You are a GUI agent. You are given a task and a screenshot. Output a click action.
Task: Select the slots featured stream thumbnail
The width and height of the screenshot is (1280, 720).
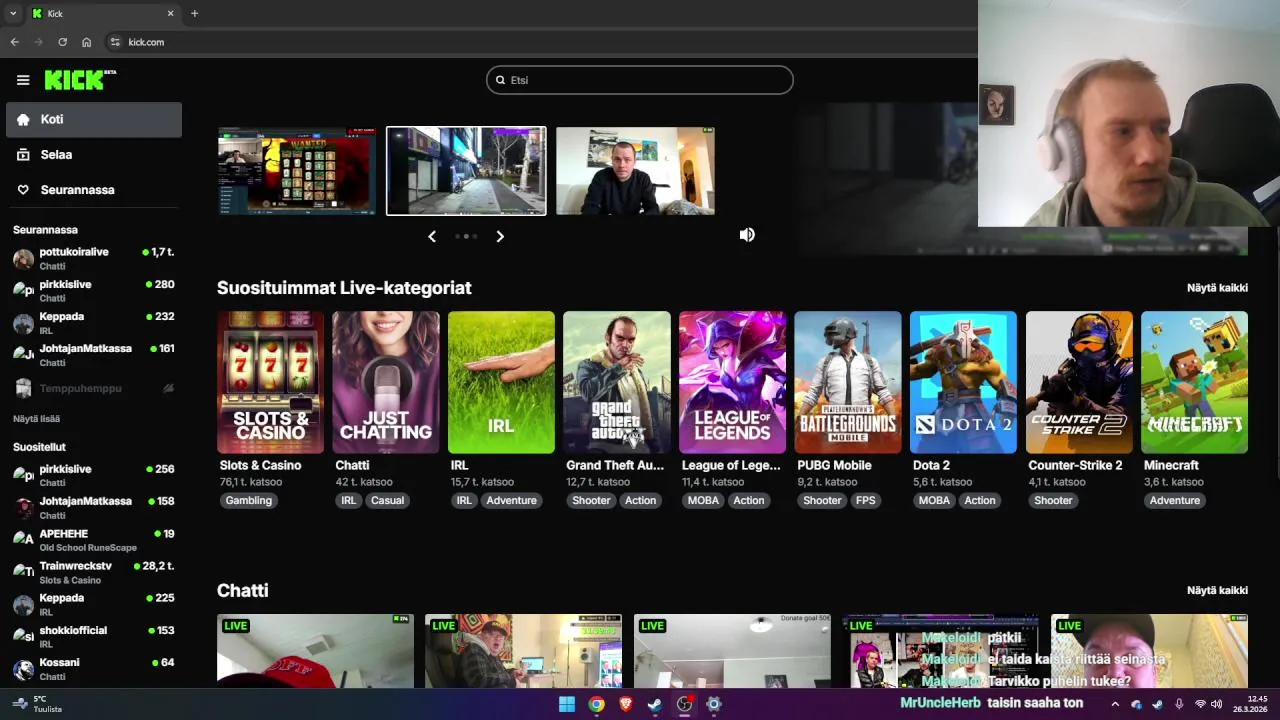click(x=297, y=171)
